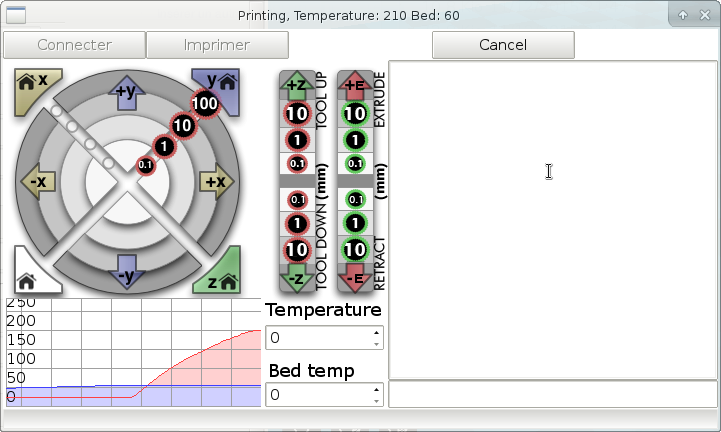Move +Y using the up arrow
The width and height of the screenshot is (721, 432).
coord(127,92)
